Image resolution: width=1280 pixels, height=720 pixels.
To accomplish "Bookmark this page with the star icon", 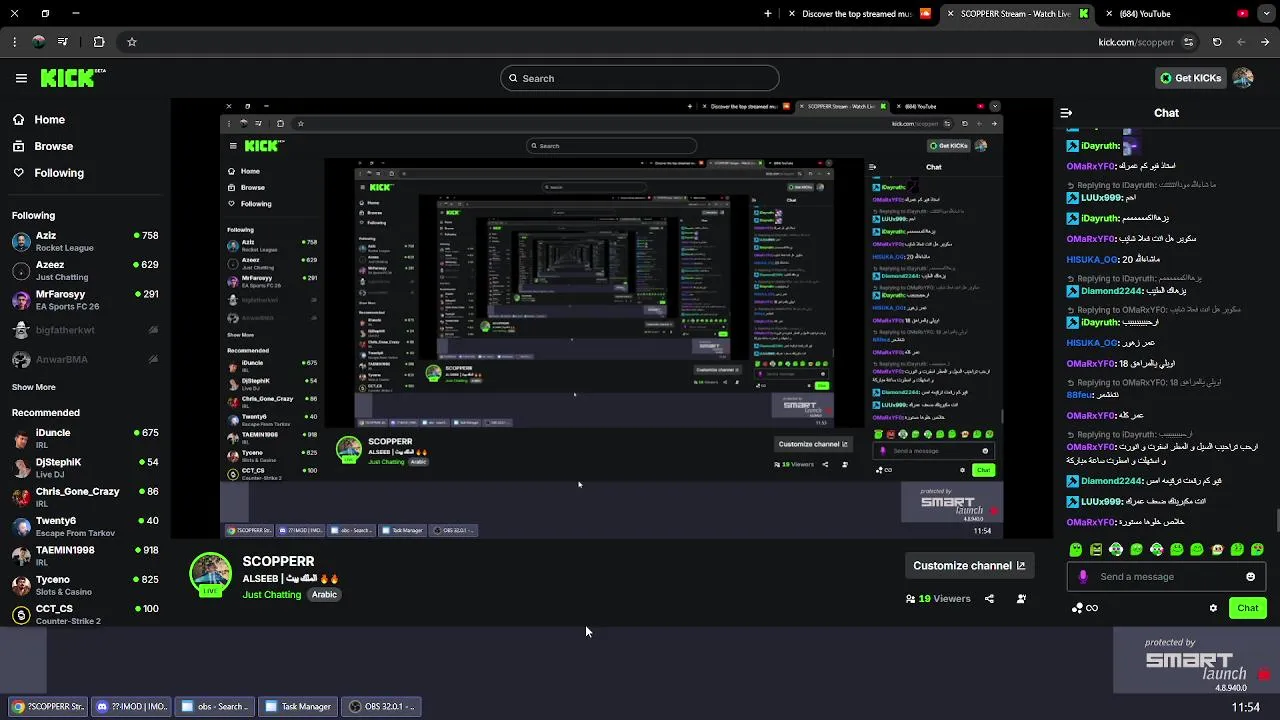I will coord(131,42).
